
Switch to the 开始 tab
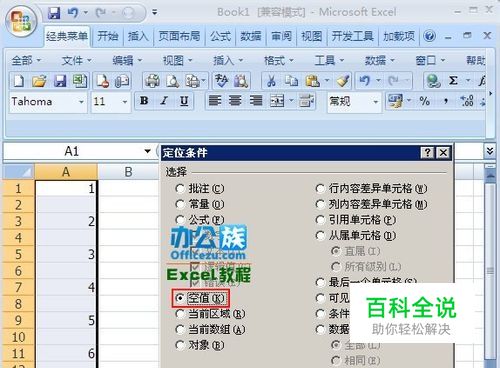click(108, 36)
